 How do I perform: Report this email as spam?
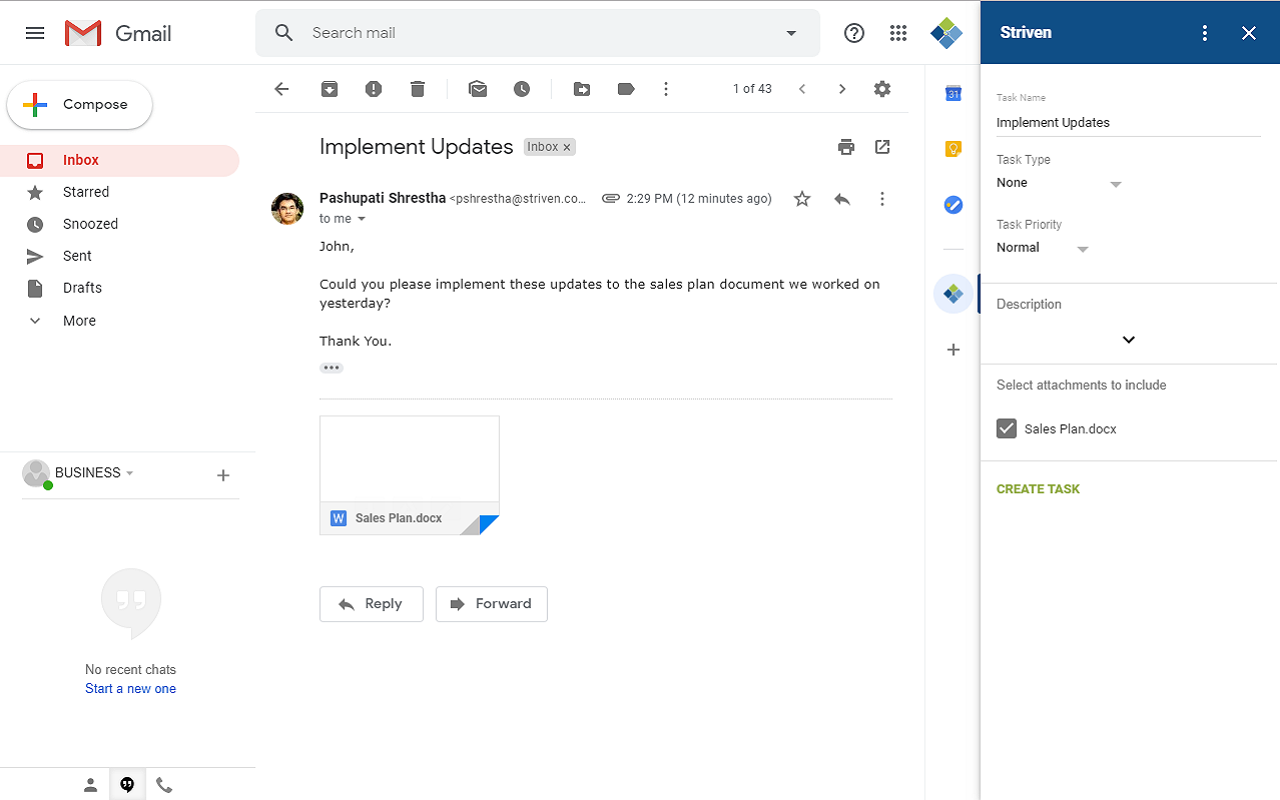[x=373, y=89]
